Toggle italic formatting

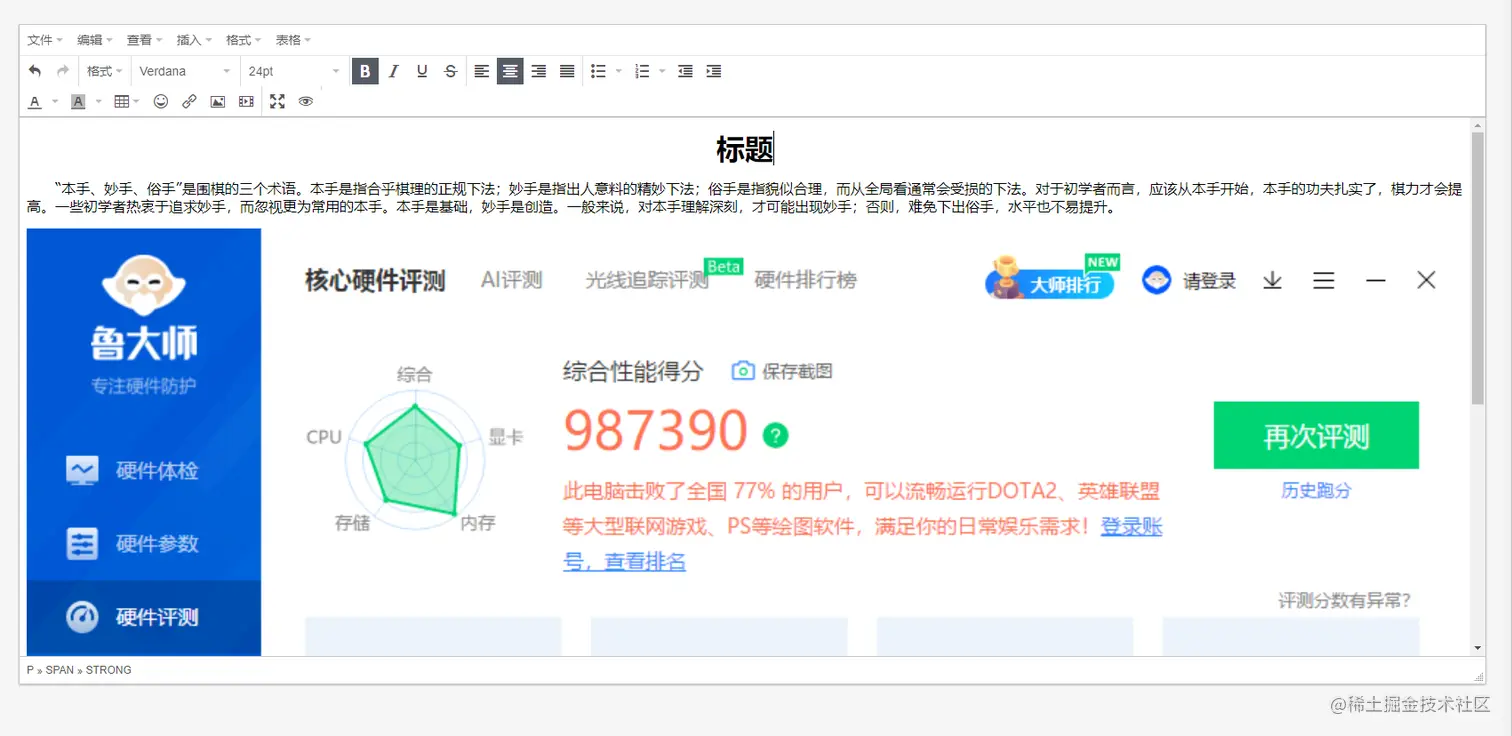[x=394, y=71]
